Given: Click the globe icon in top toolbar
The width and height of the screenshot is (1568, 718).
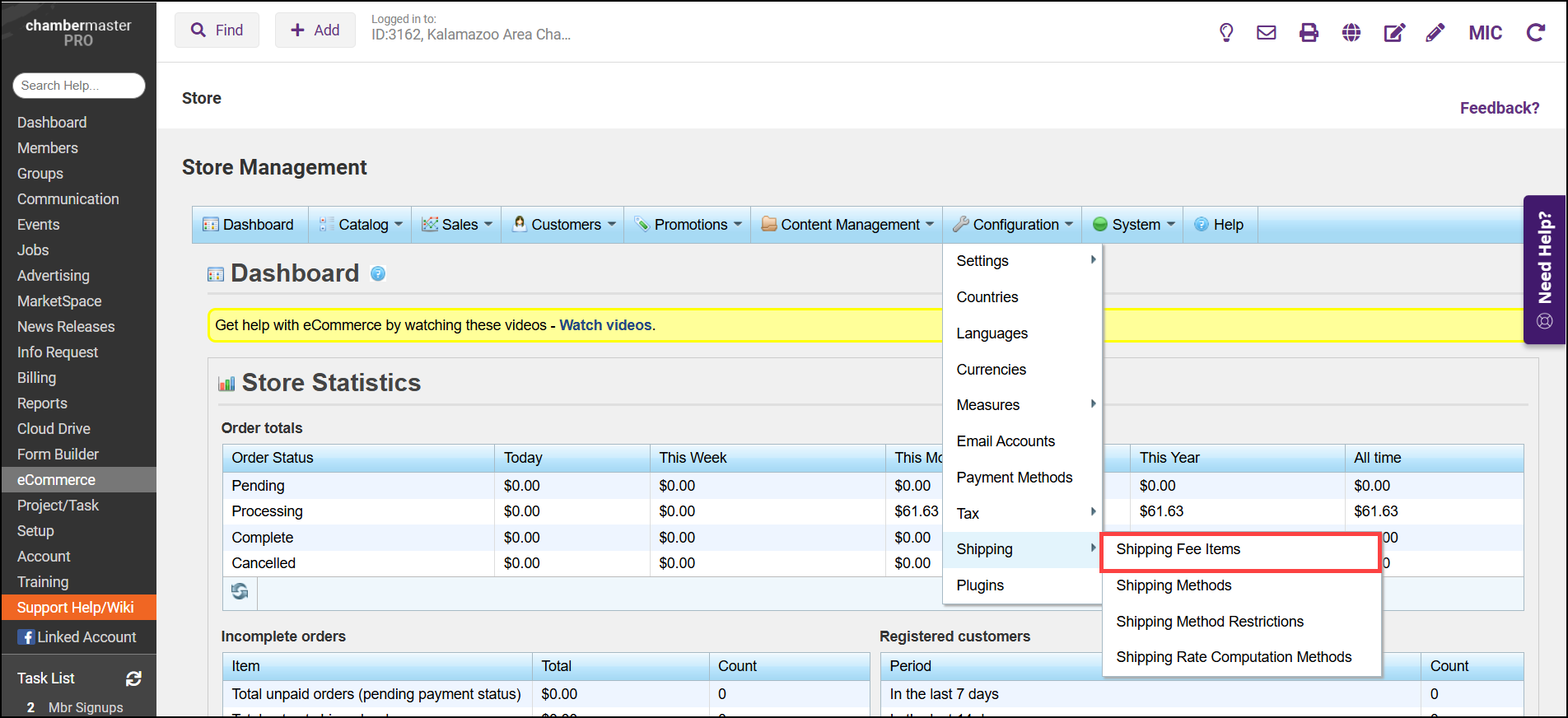Looking at the screenshot, I should pos(1351,33).
